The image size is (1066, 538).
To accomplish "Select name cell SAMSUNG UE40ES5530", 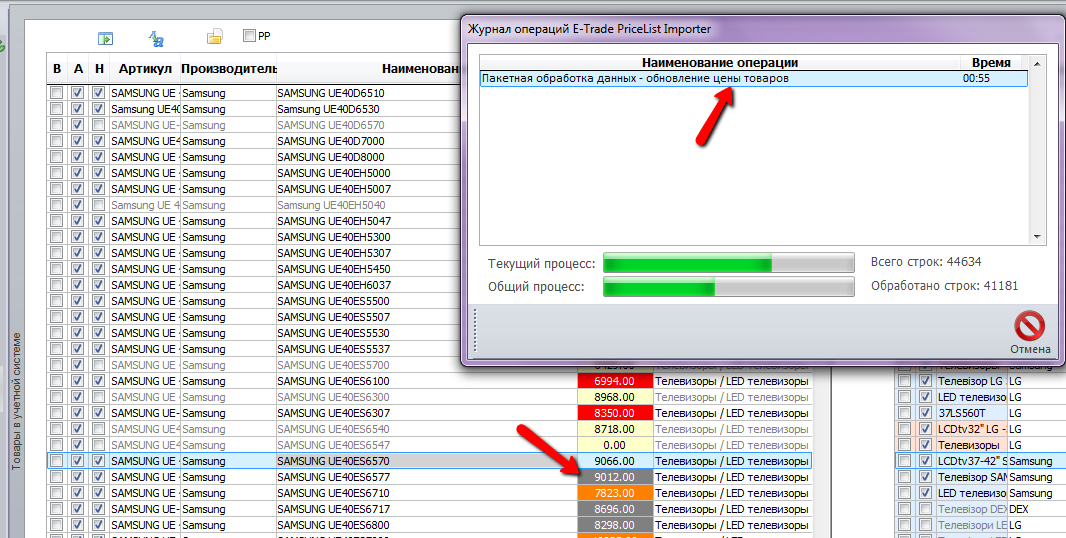I will [x=368, y=333].
